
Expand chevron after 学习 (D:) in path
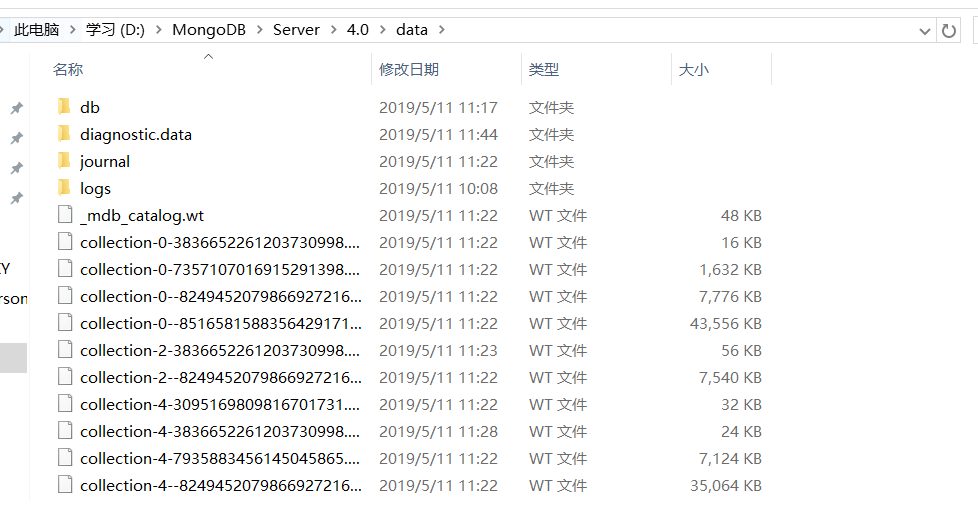158,29
